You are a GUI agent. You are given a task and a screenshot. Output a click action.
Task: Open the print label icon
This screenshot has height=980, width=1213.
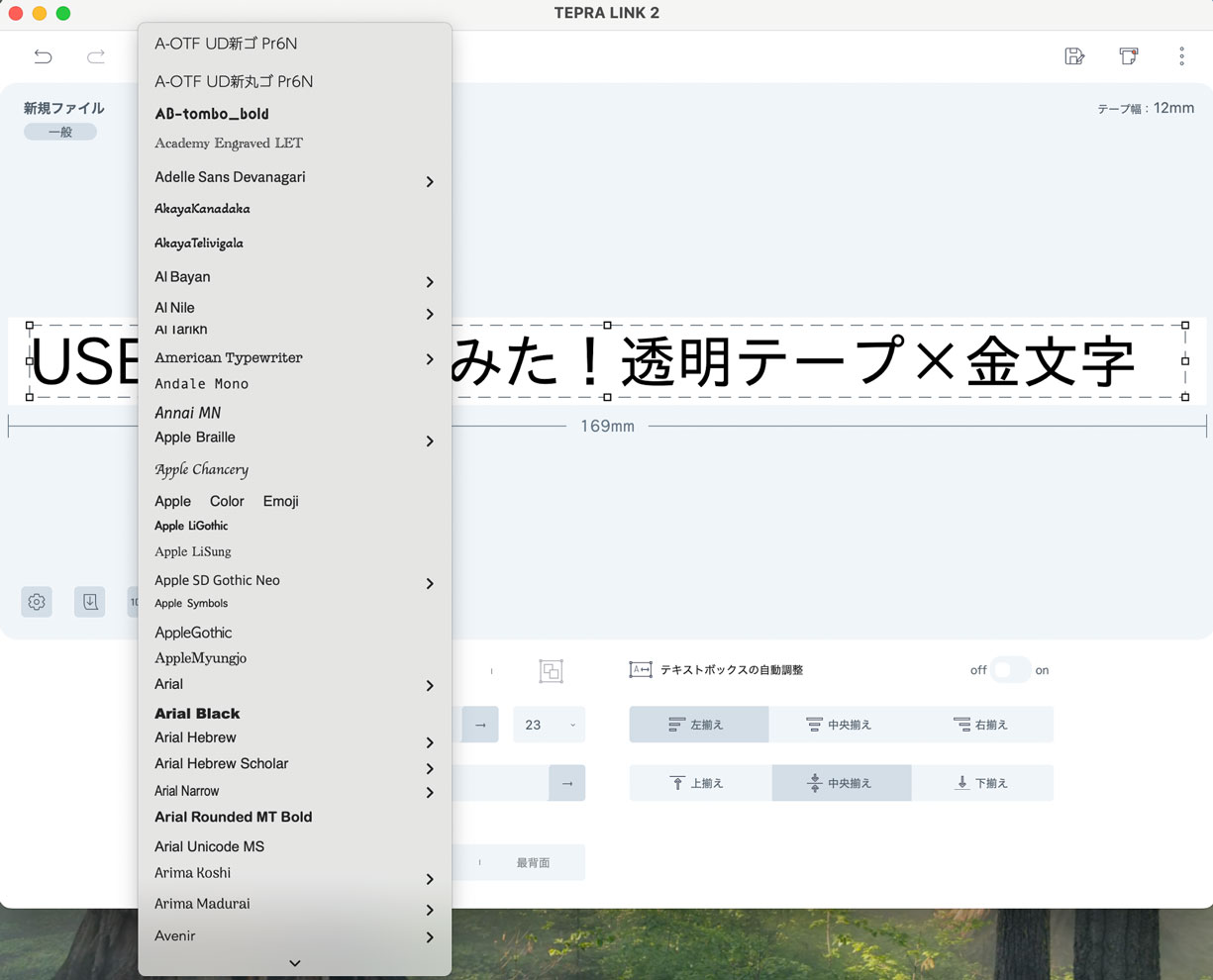pyautogui.click(x=1128, y=56)
